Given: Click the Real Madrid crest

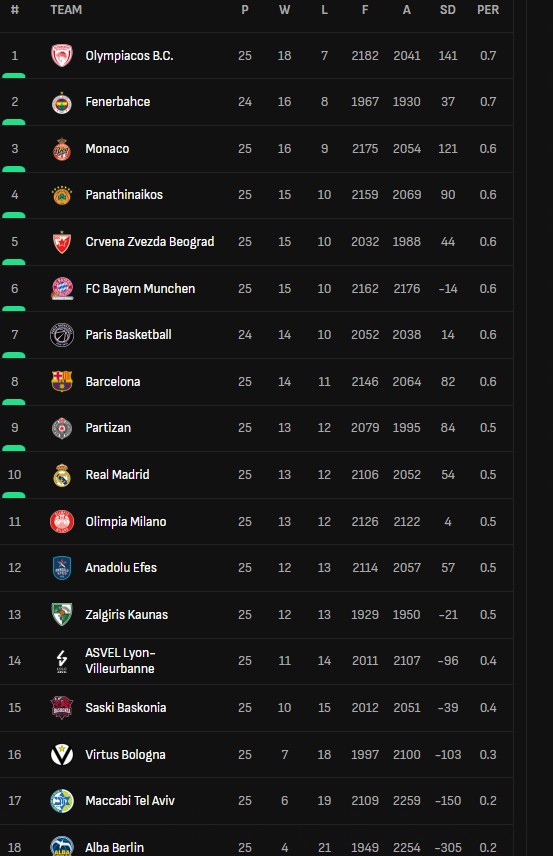Looking at the screenshot, I should (x=62, y=474).
